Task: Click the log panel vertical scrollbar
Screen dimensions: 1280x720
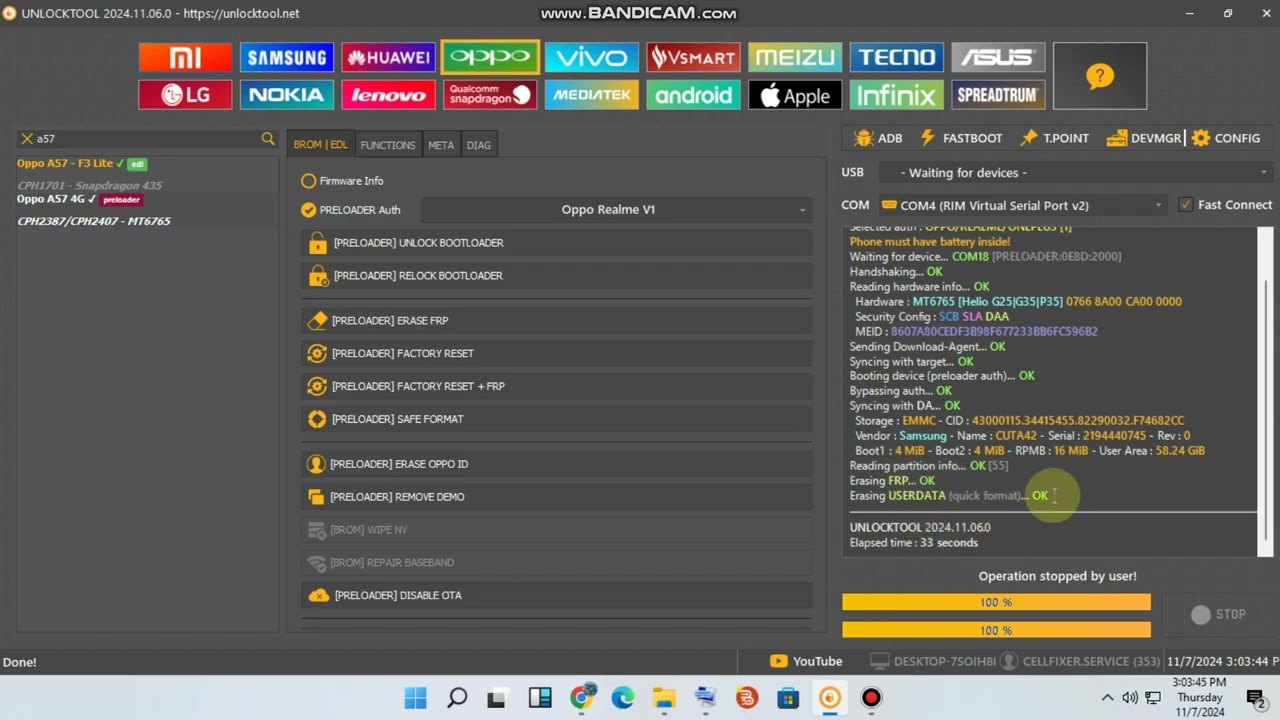Action: click(1266, 391)
